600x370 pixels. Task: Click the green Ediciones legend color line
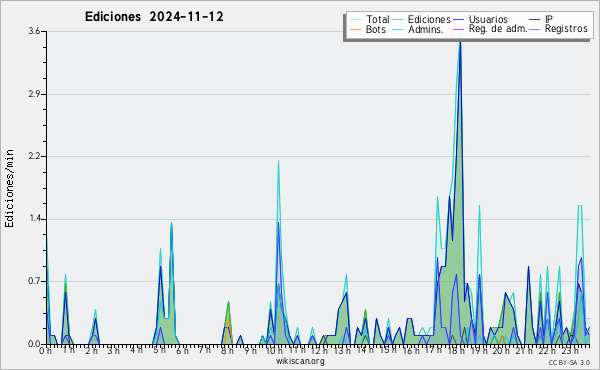(398, 20)
